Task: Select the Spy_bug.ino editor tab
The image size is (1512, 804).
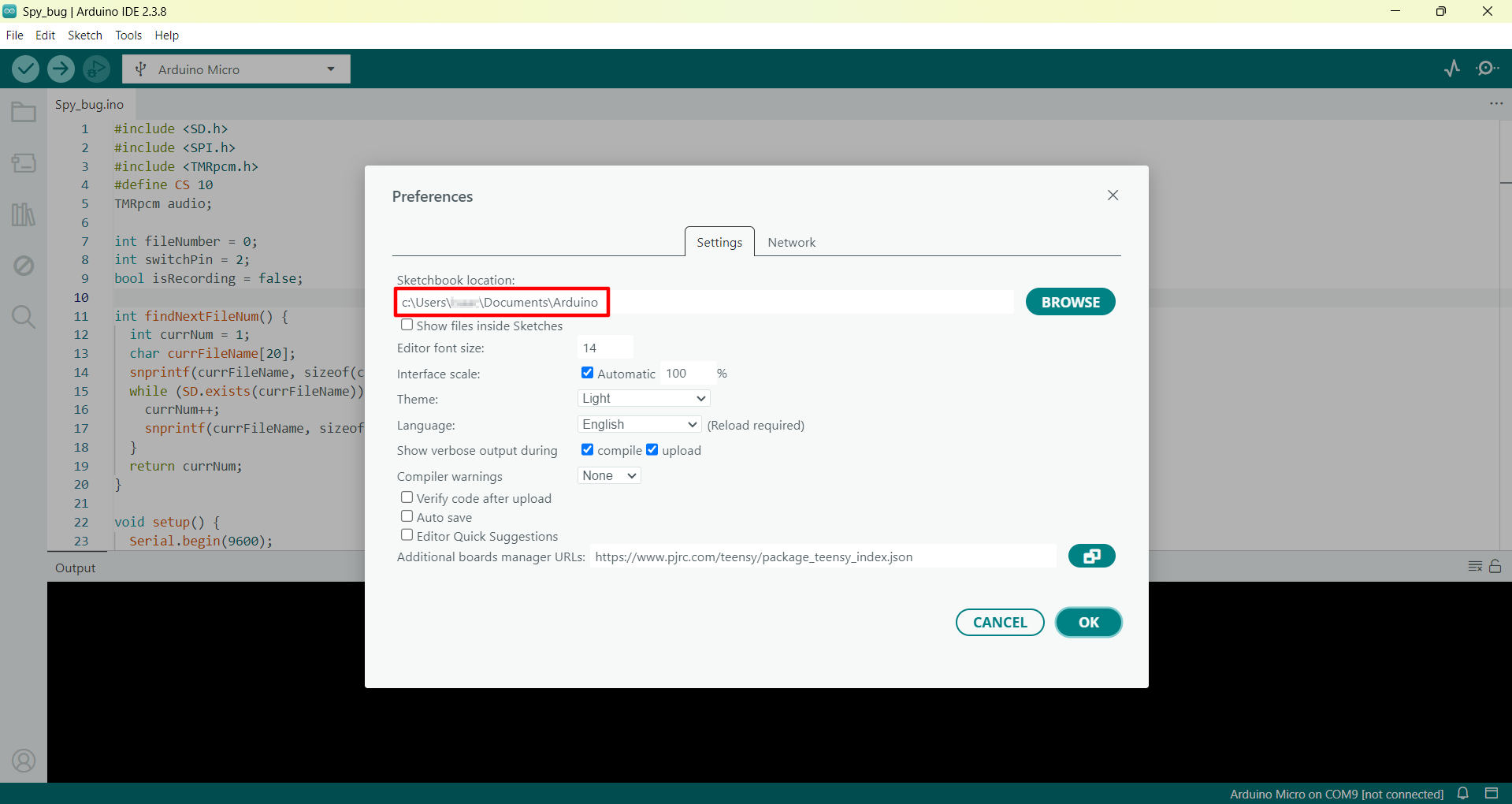Action: [x=89, y=104]
